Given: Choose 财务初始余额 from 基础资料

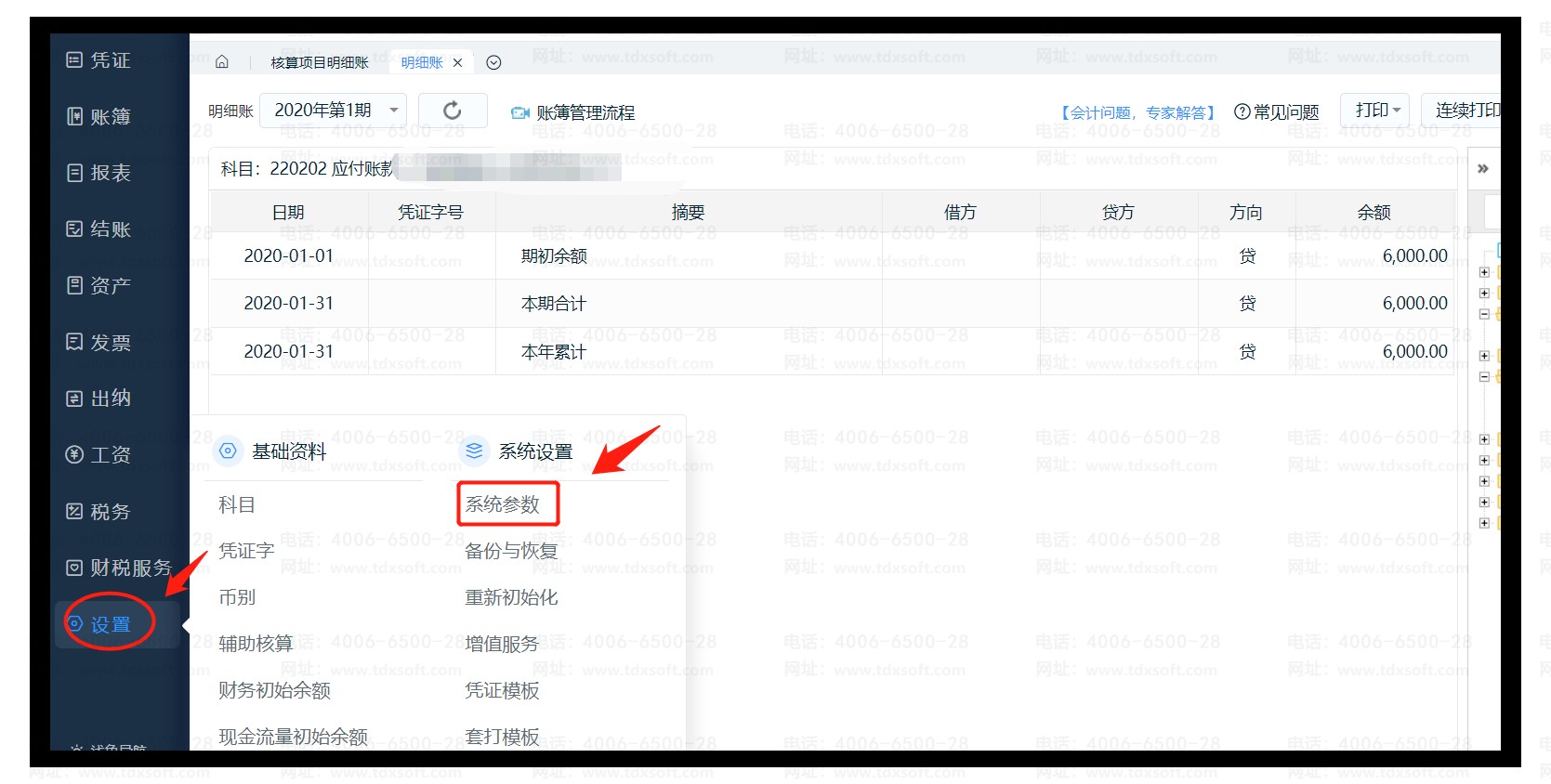Looking at the screenshot, I should coord(274,690).
